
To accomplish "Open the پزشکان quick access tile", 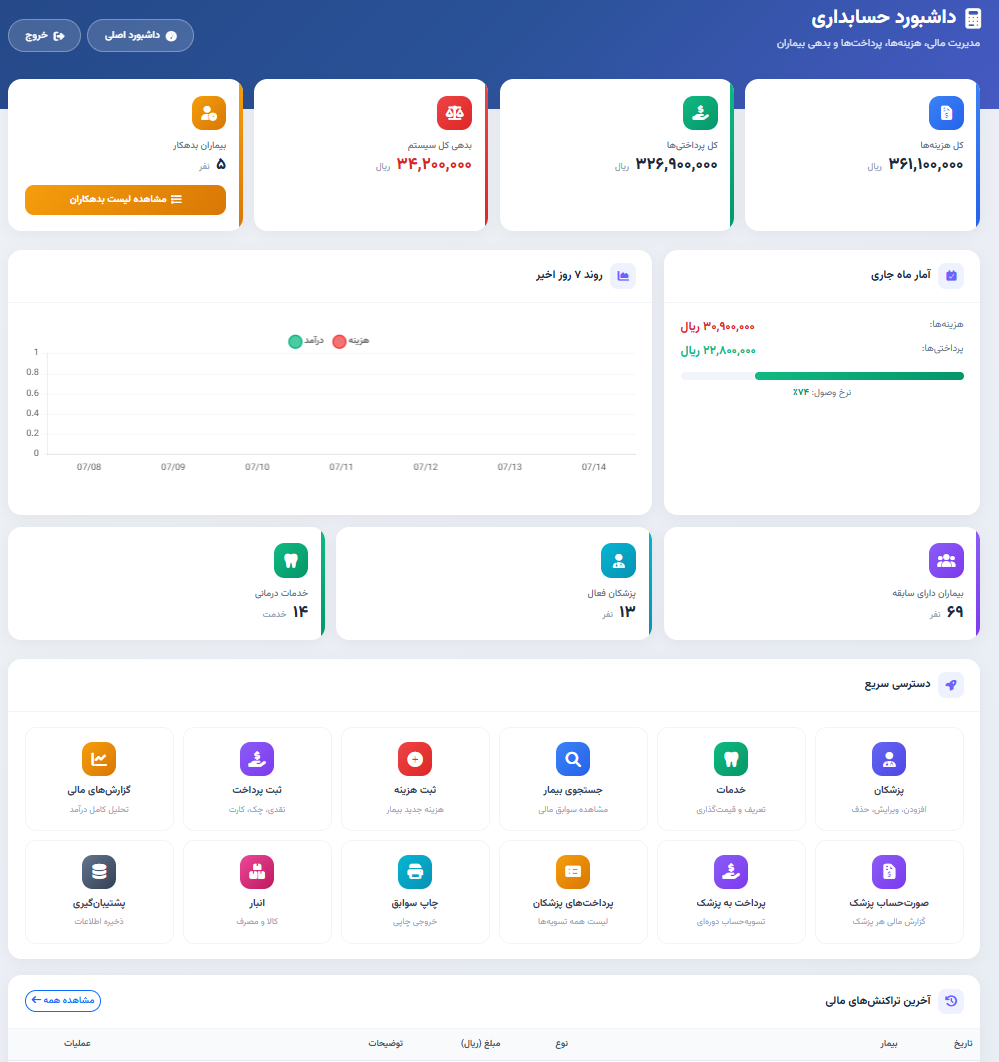I will click(x=889, y=779).
